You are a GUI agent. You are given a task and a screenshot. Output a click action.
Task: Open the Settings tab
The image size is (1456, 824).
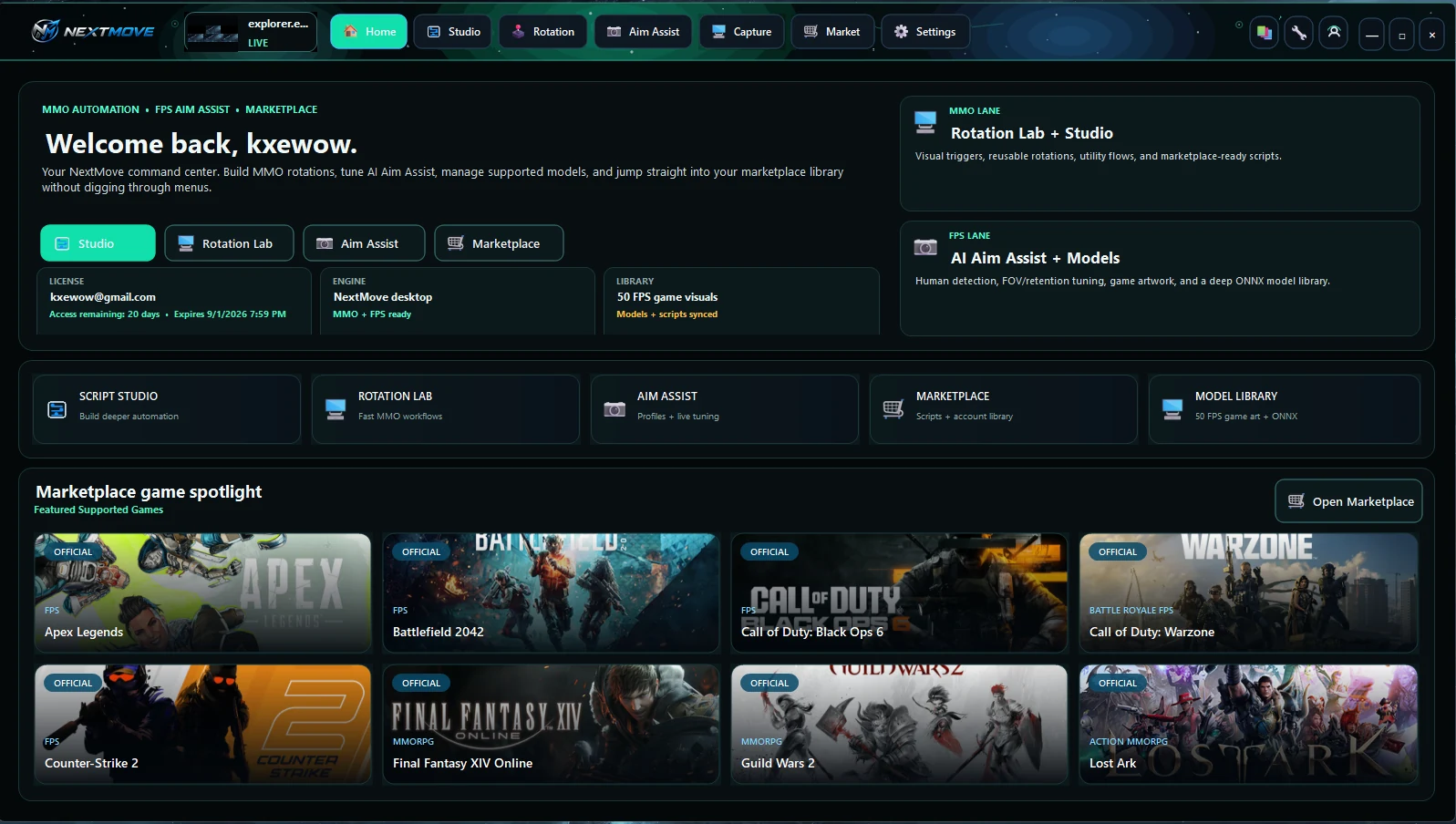pyautogui.click(x=924, y=32)
